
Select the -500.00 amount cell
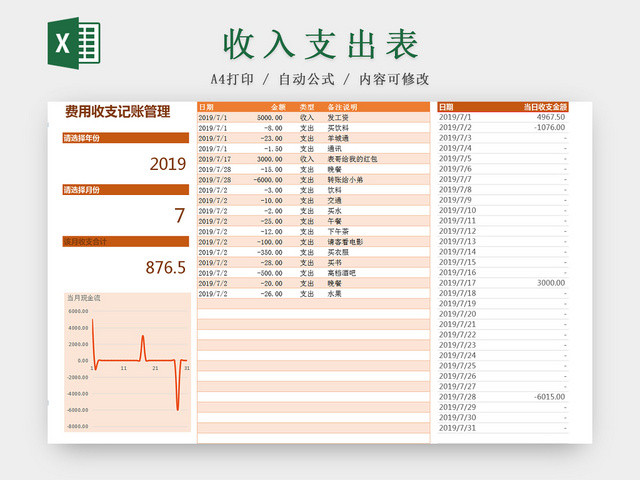[x=270, y=273]
